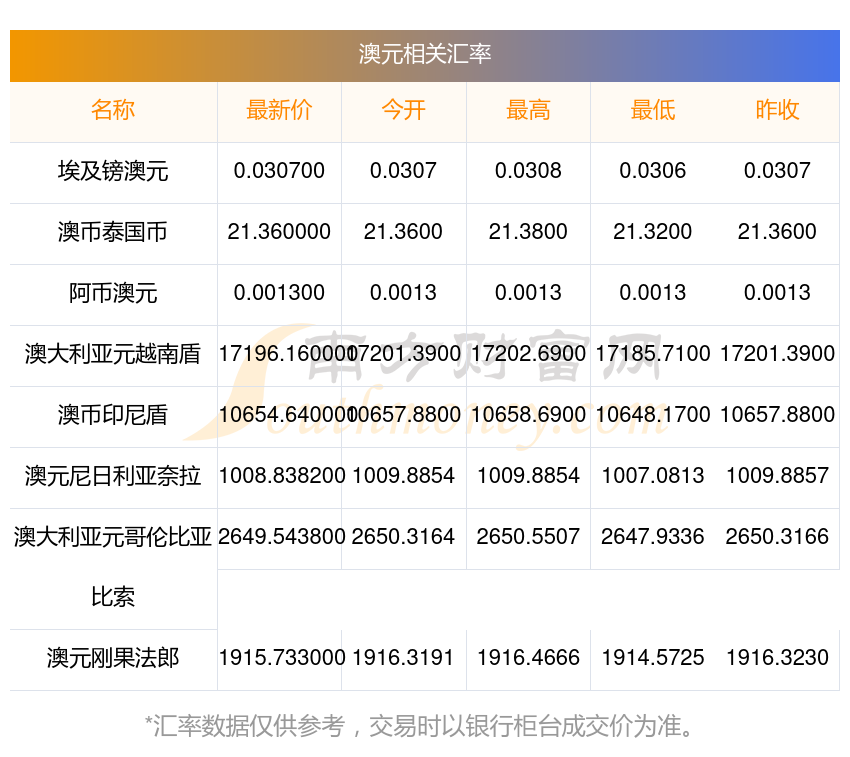This screenshot has width=850, height=757.
Task: Select the 名称 column header
Action: [113, 110]
